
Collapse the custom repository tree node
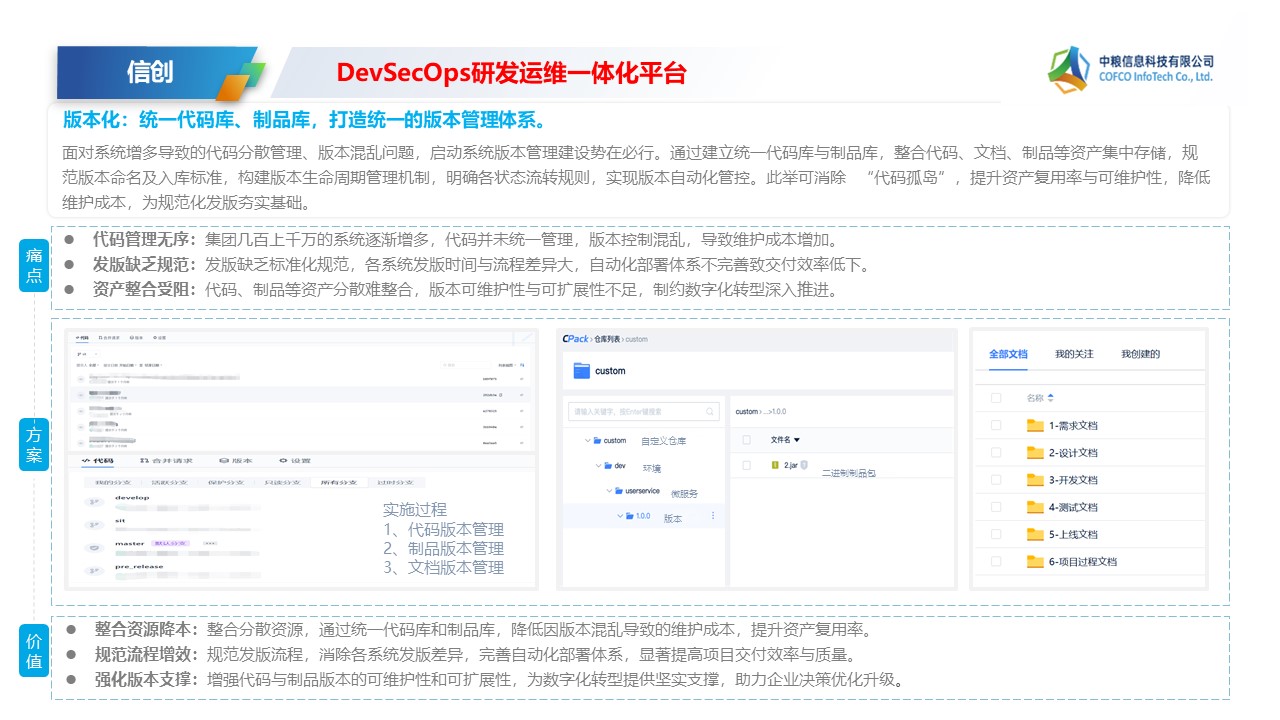click(586, 440)
